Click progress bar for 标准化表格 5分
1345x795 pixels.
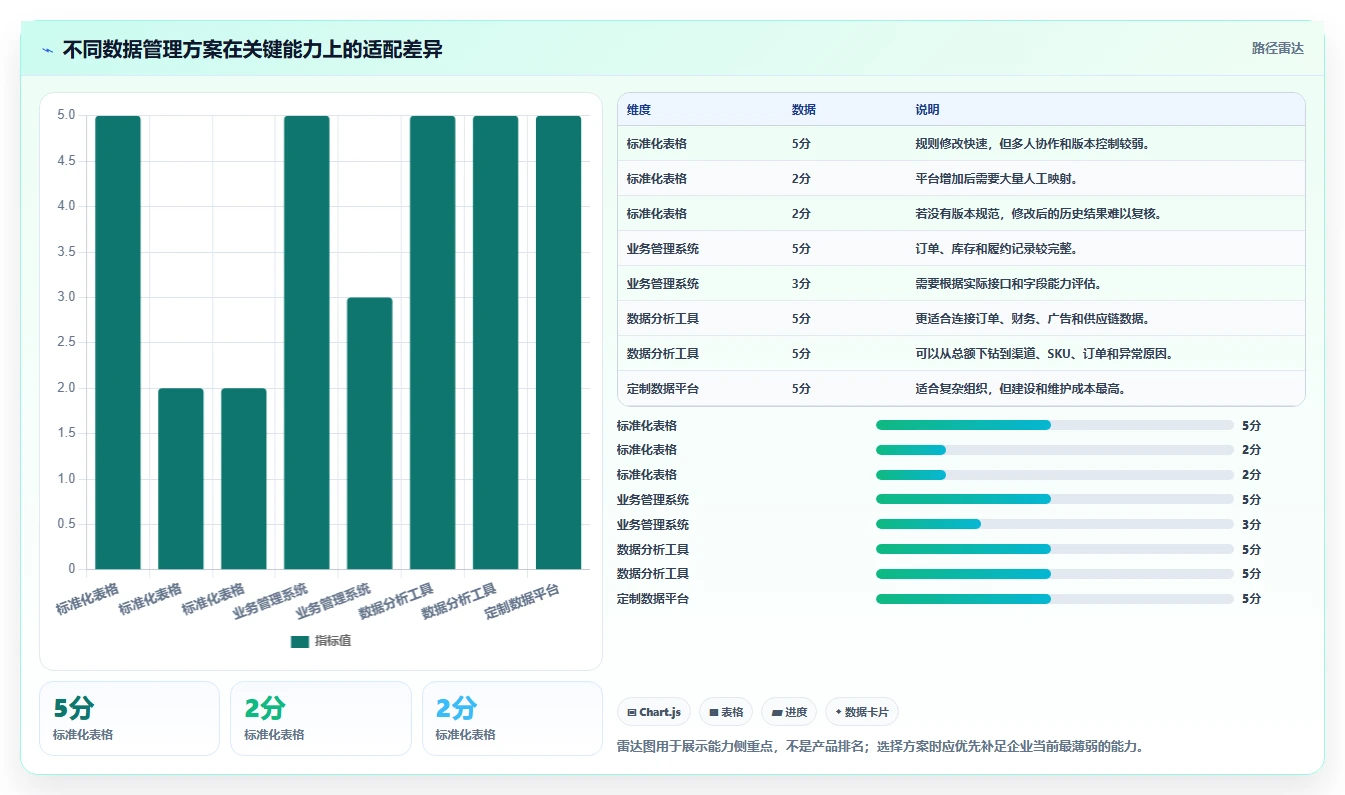[1055, 425]
